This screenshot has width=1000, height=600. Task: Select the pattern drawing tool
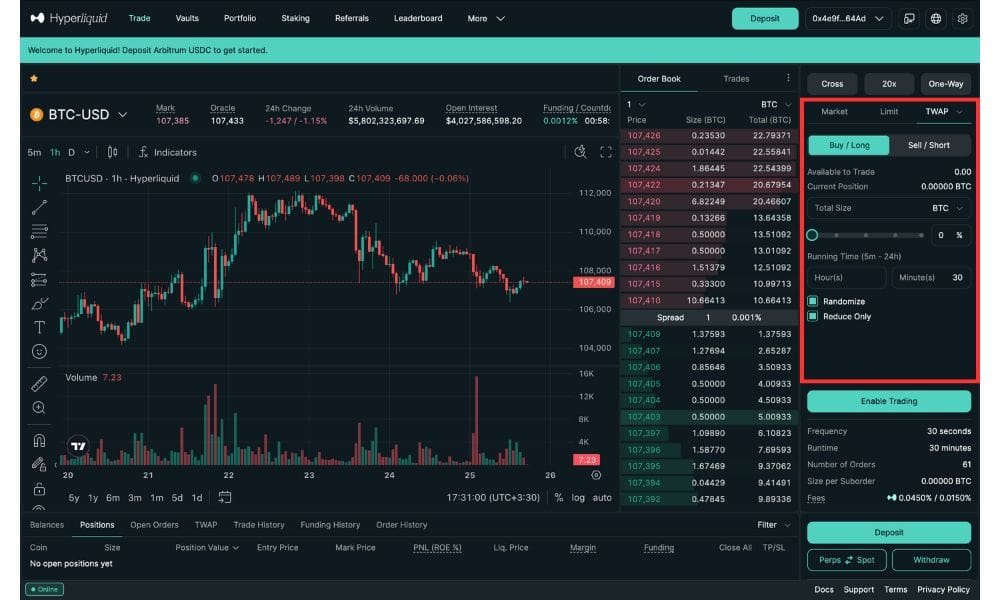(39, 255)
